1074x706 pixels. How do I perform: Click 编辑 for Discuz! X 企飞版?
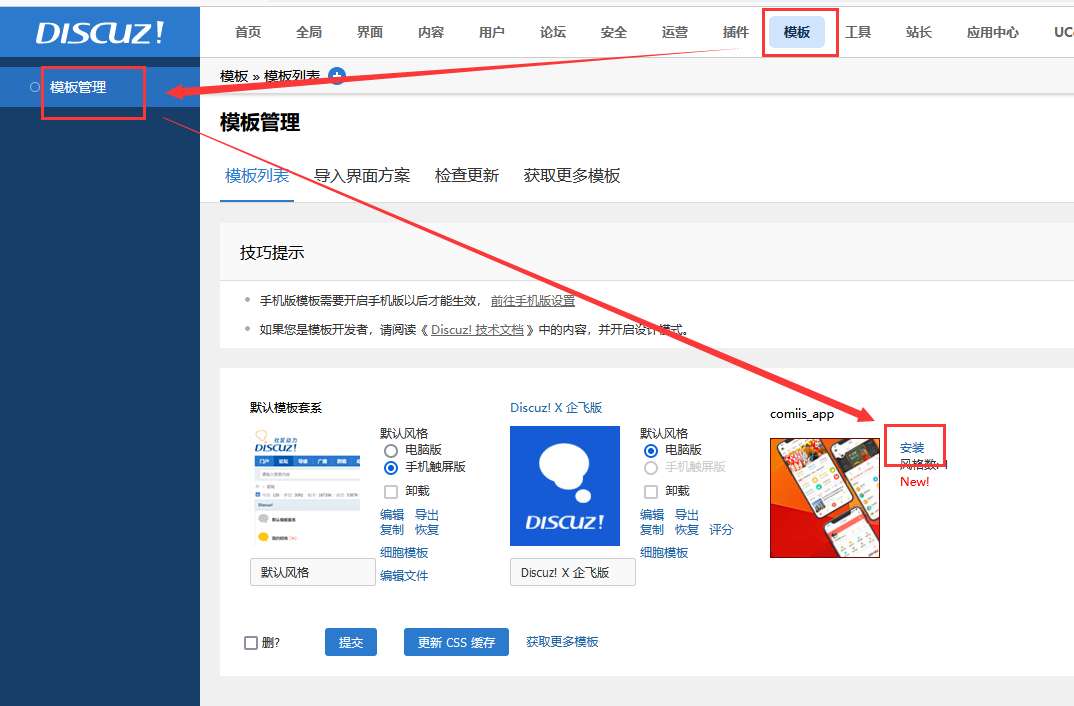pos(652,514)
